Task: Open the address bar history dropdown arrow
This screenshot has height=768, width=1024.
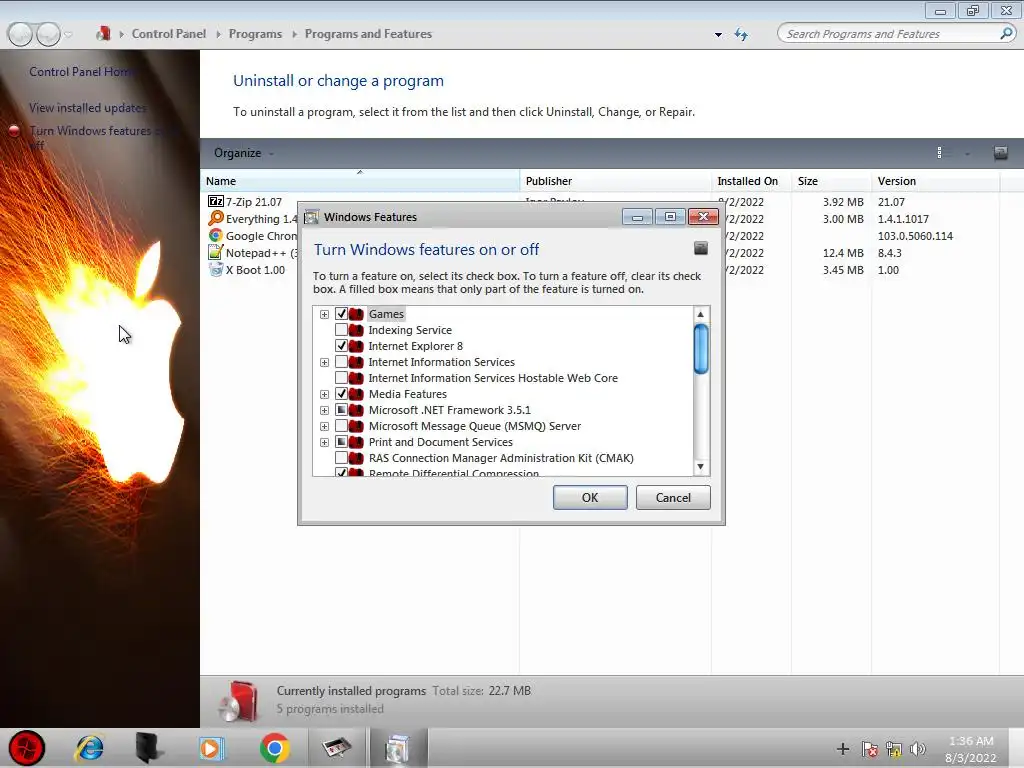Action: point(718,35)
